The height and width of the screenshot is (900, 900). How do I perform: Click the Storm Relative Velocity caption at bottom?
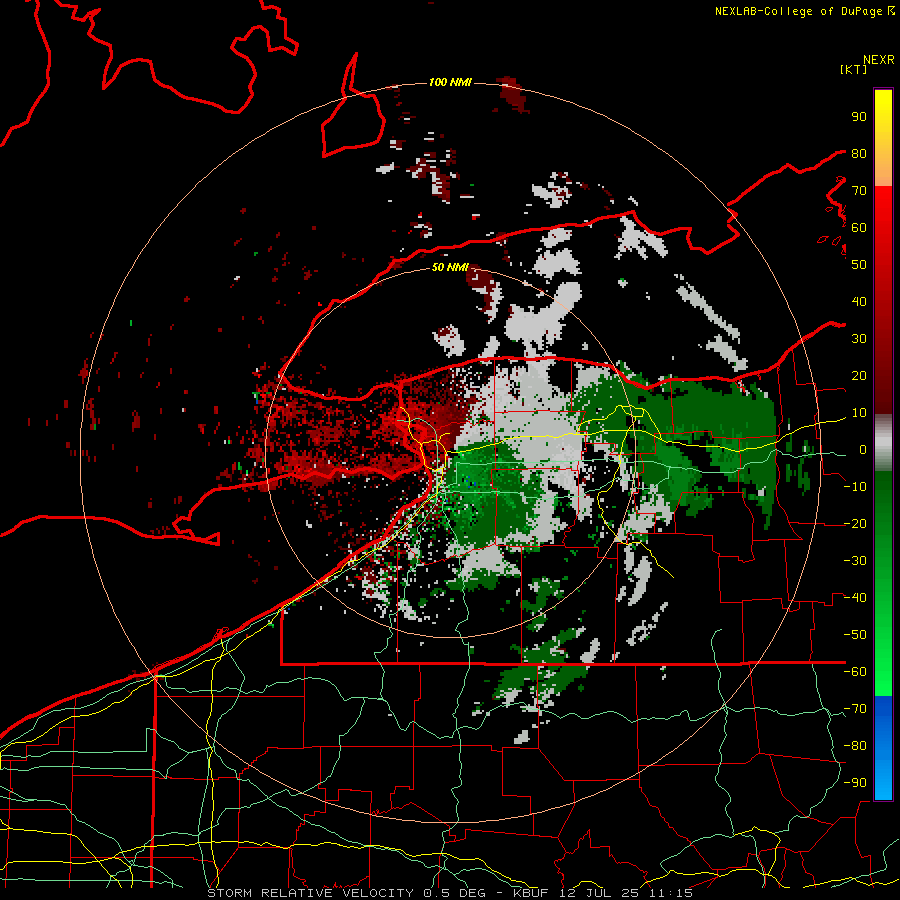coord(450,893)
